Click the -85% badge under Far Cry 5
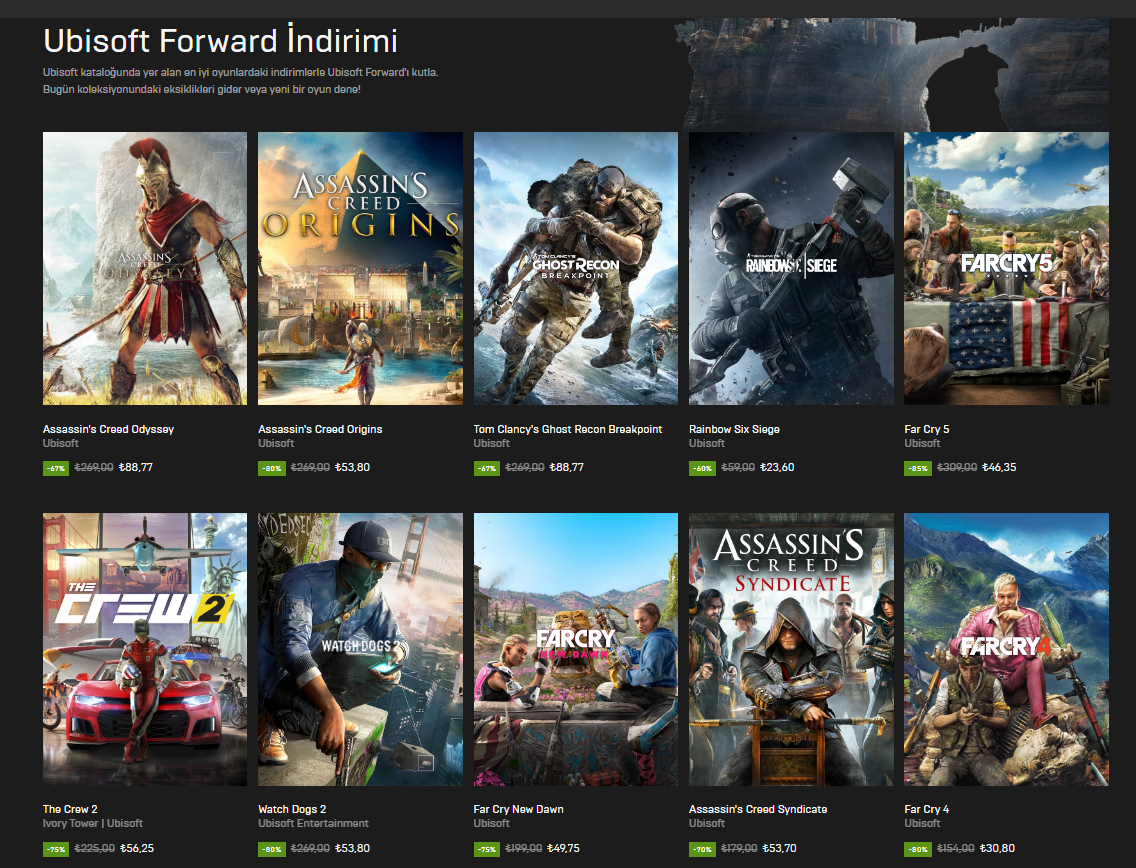Screen dimensions: 1136x868 click(918, 468)
